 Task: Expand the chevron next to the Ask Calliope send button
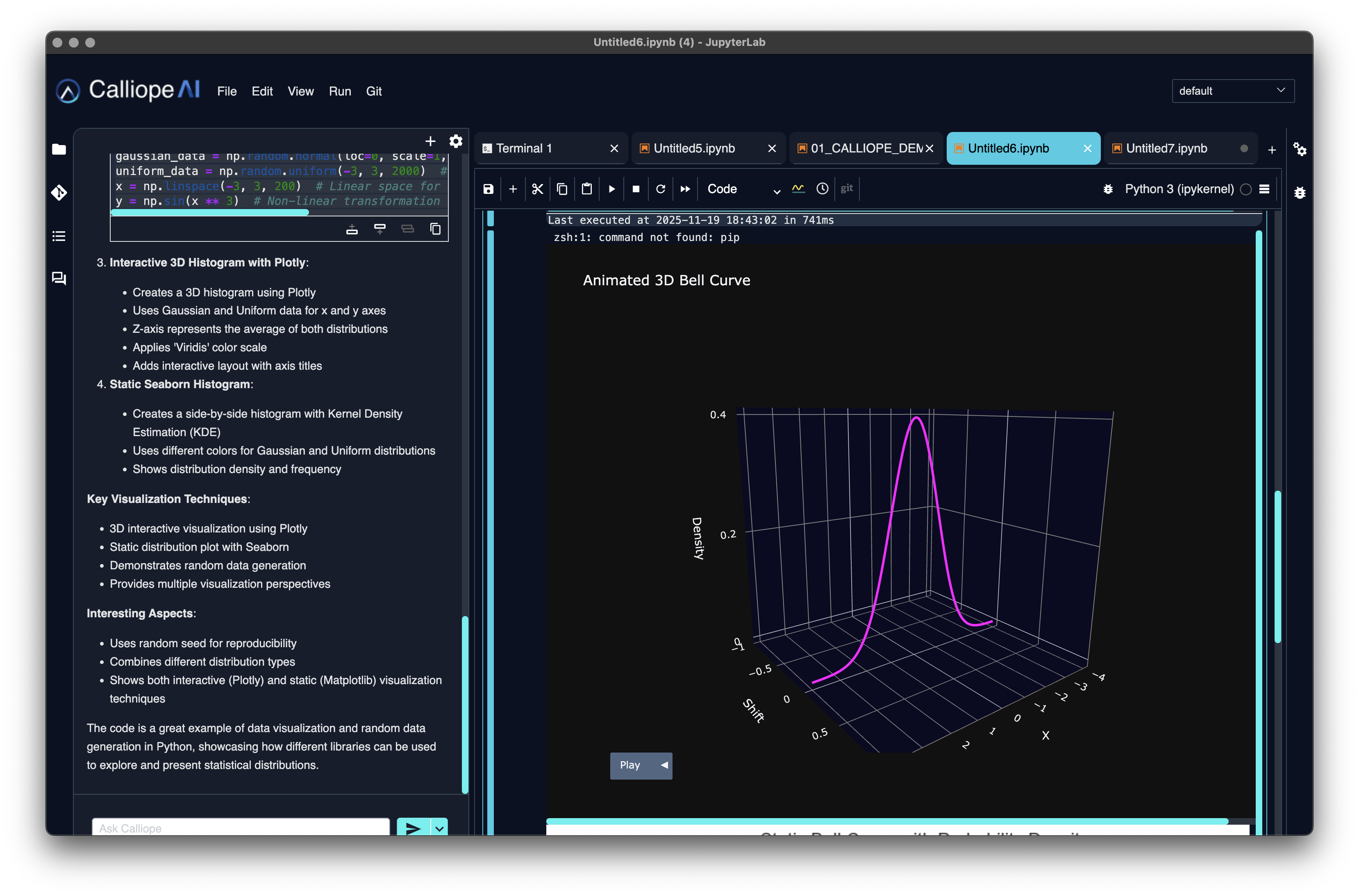[439, 828]
